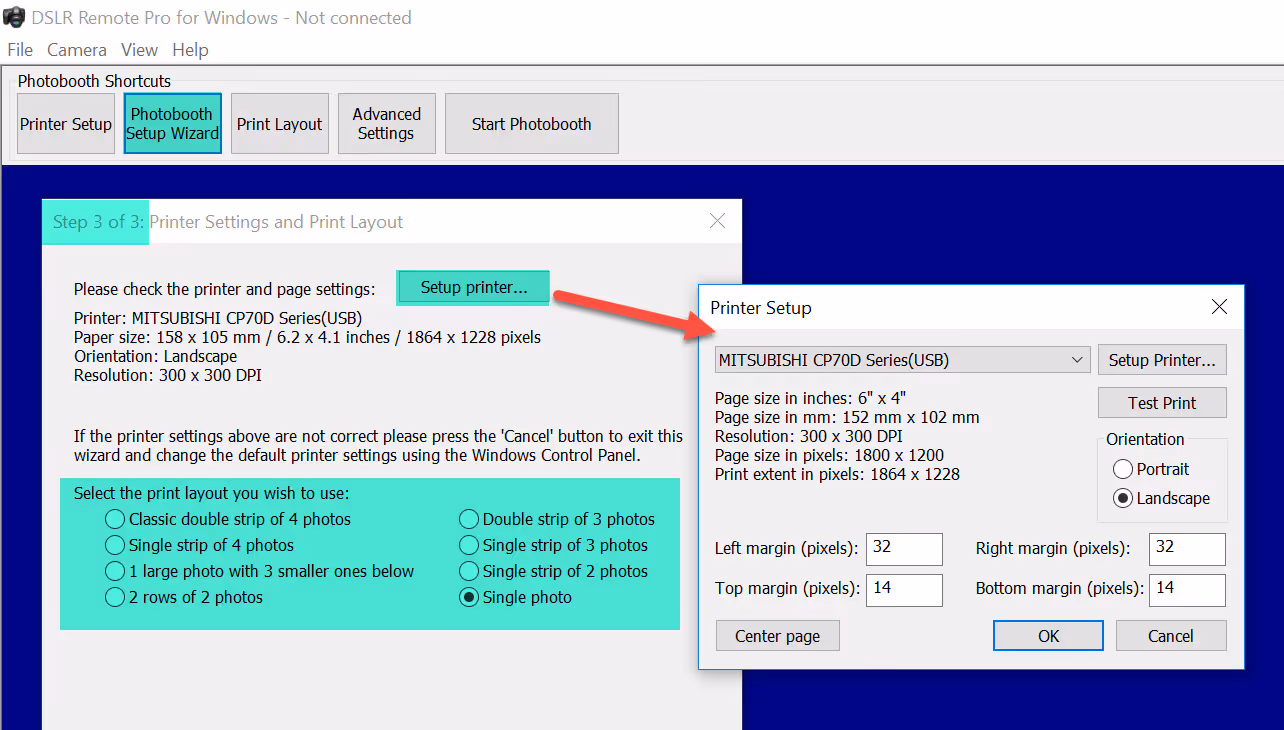The height and width of the screenshot is (730, 1284).
Task: Click 'Print extent in pixels: 1864 x 1228' text
Action: (x=837, y=474)
